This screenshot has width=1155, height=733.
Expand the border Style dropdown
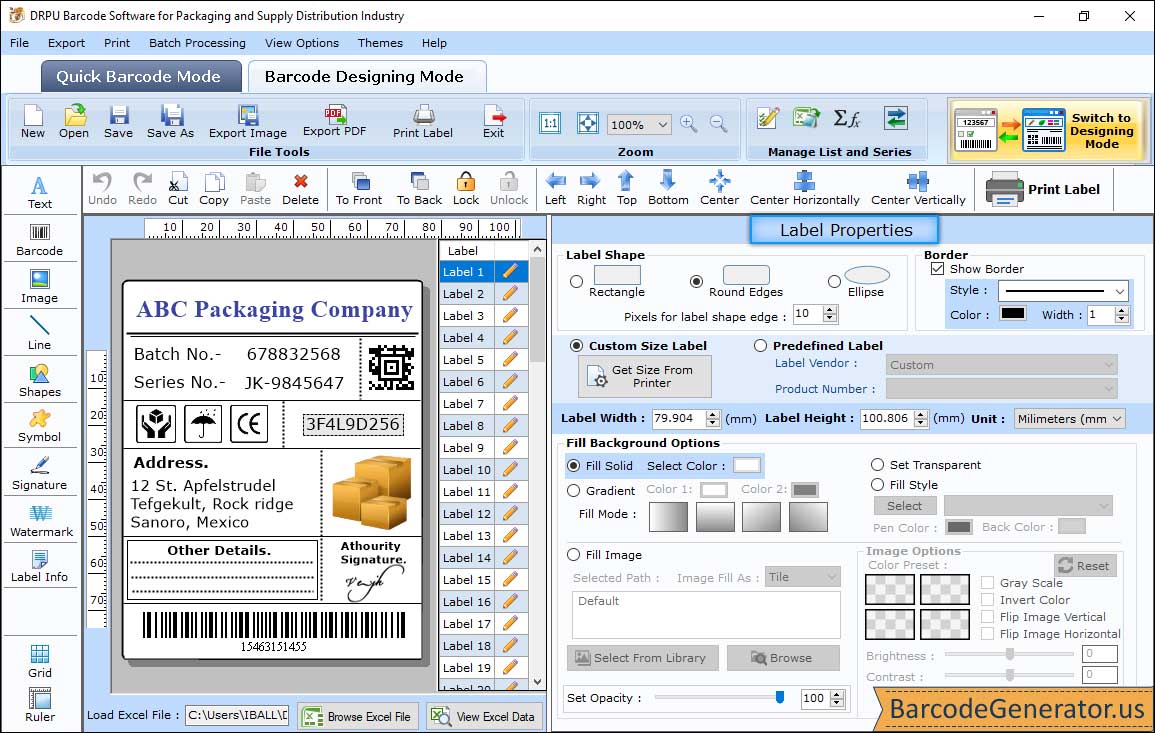tap(1063, 291)
